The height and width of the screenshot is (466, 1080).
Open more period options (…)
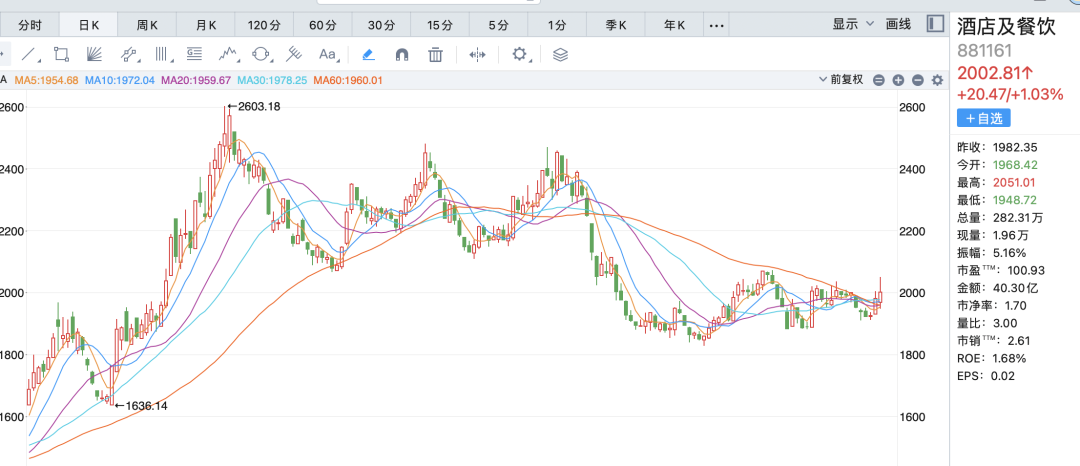(716, 24)
